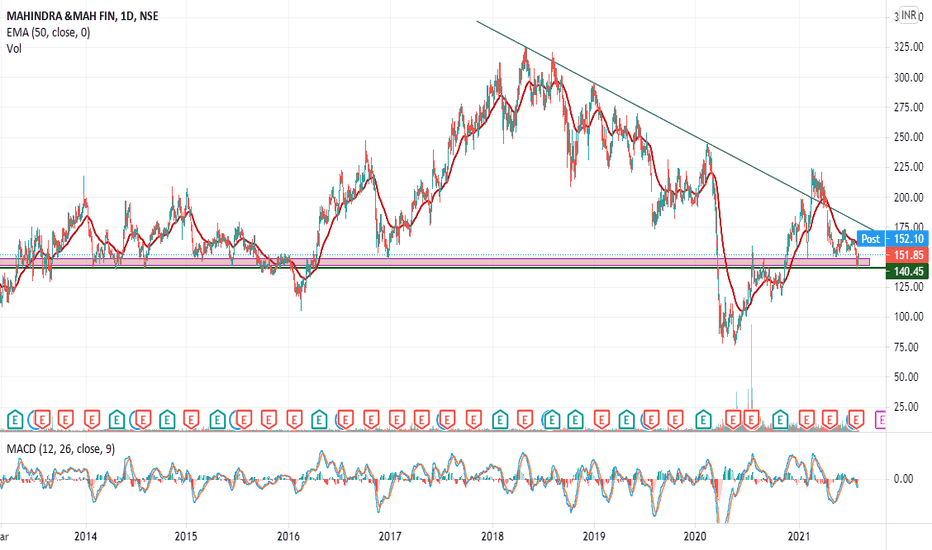This screenshot has width=932, height=550.
Task: Click the 2020 label on time axis
Action: (x=695, y=536)
